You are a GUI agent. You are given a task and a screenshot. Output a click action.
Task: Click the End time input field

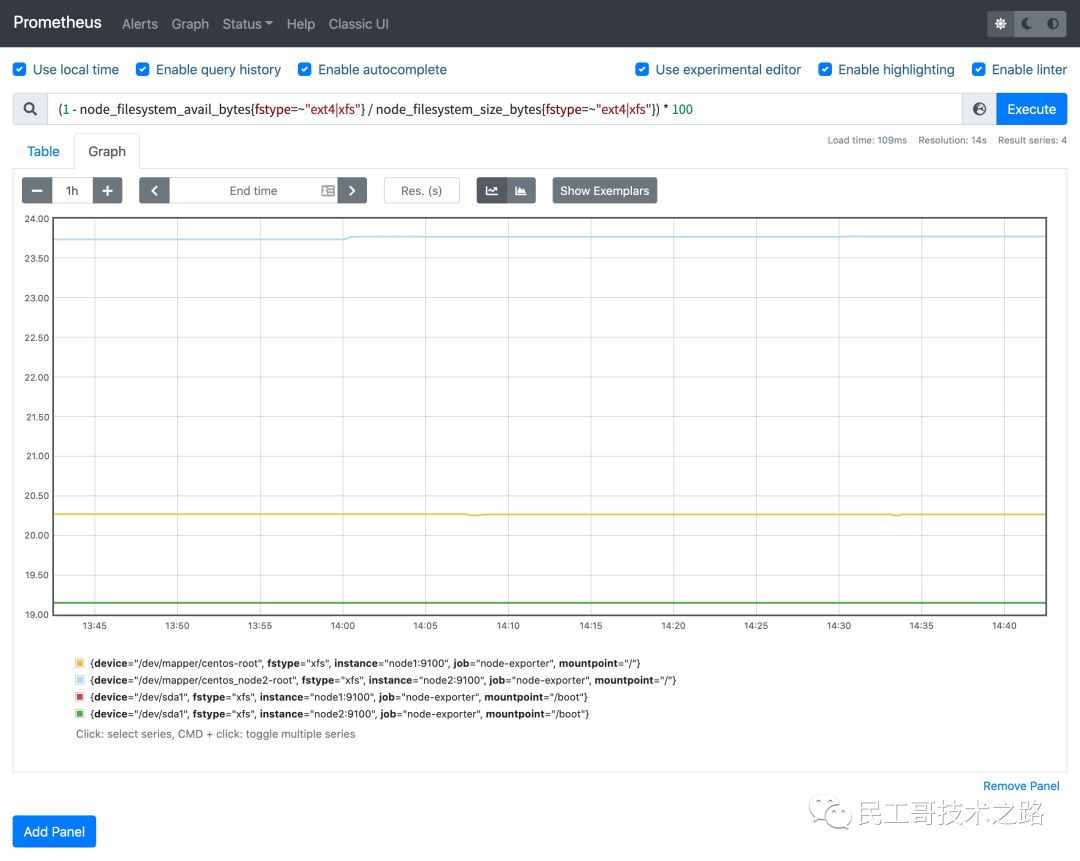point(253,191)
